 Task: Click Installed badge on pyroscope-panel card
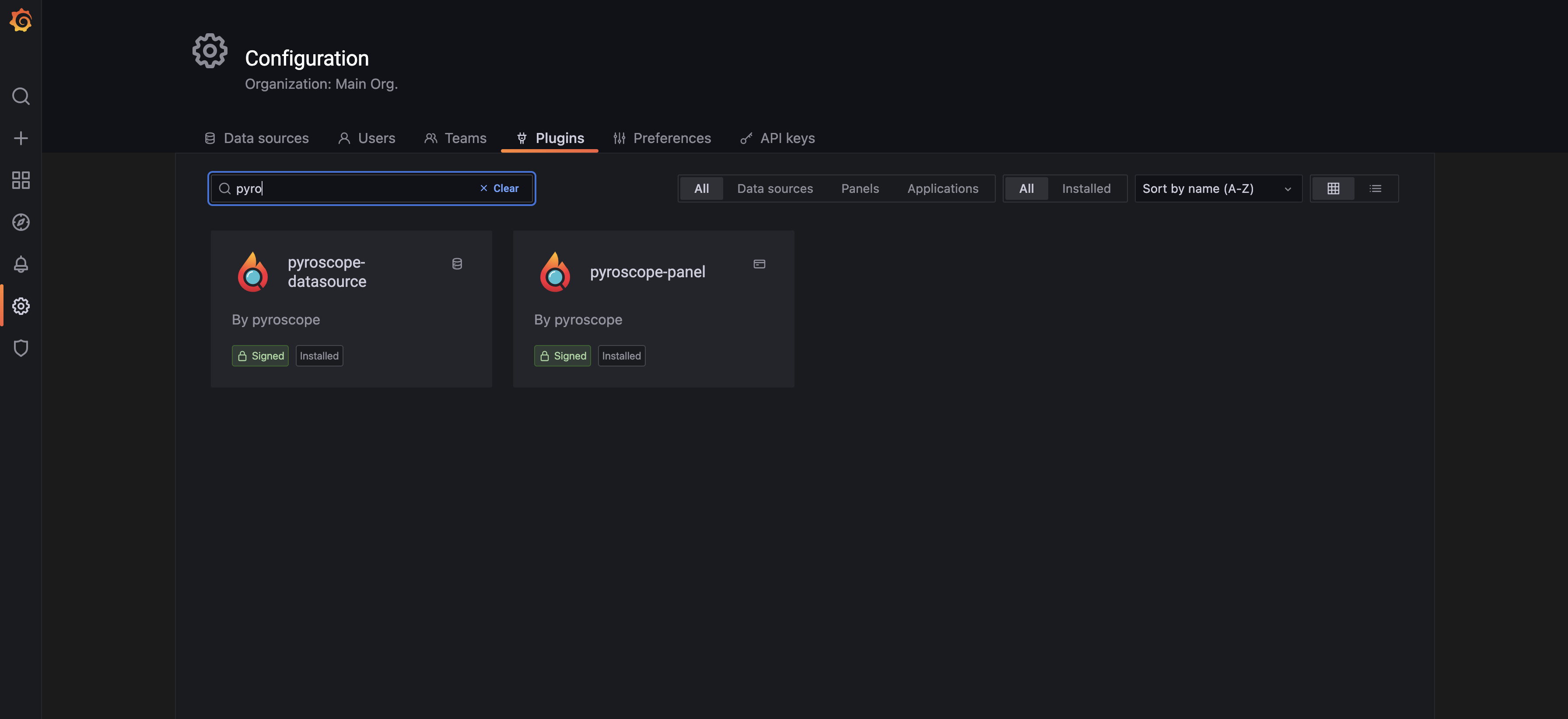coord(622,356)
